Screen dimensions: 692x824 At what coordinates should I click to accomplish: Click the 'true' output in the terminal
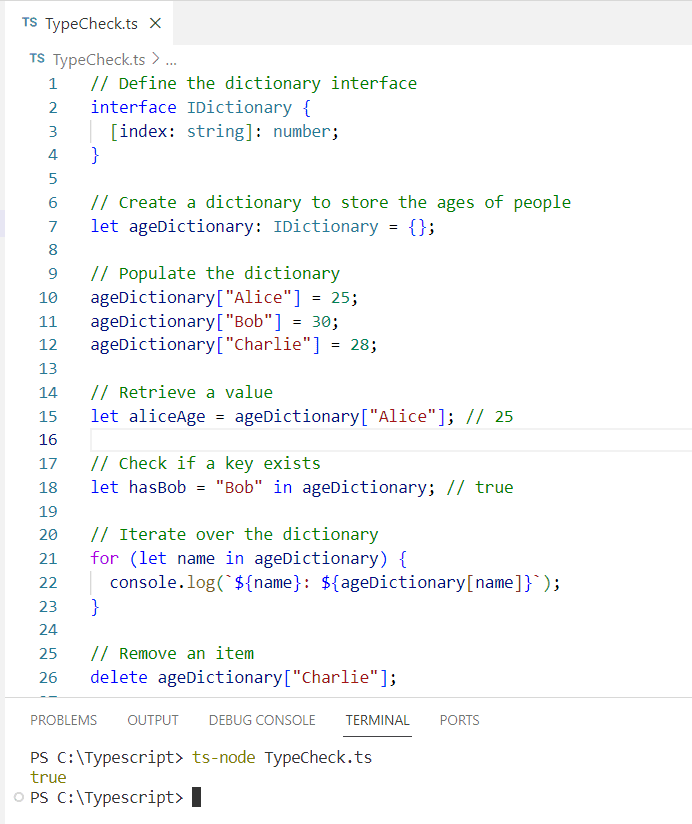(x=48, y=777)
